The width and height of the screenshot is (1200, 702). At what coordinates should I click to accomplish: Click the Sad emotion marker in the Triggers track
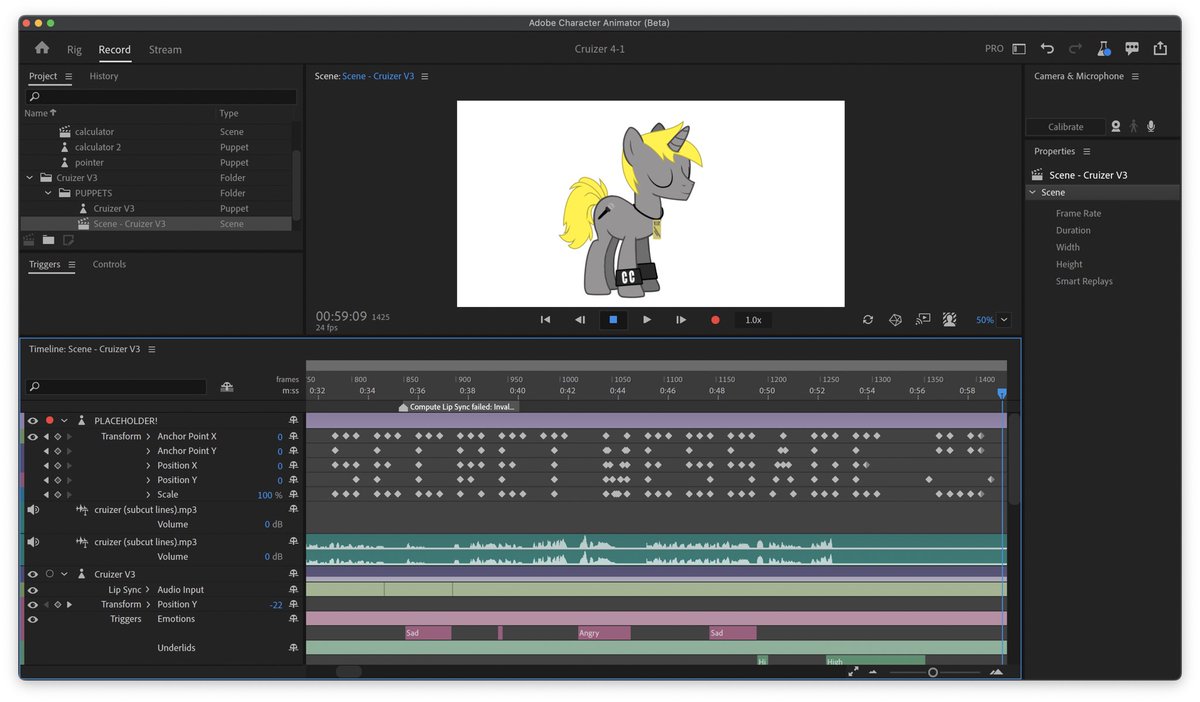[x=427, y=632]
